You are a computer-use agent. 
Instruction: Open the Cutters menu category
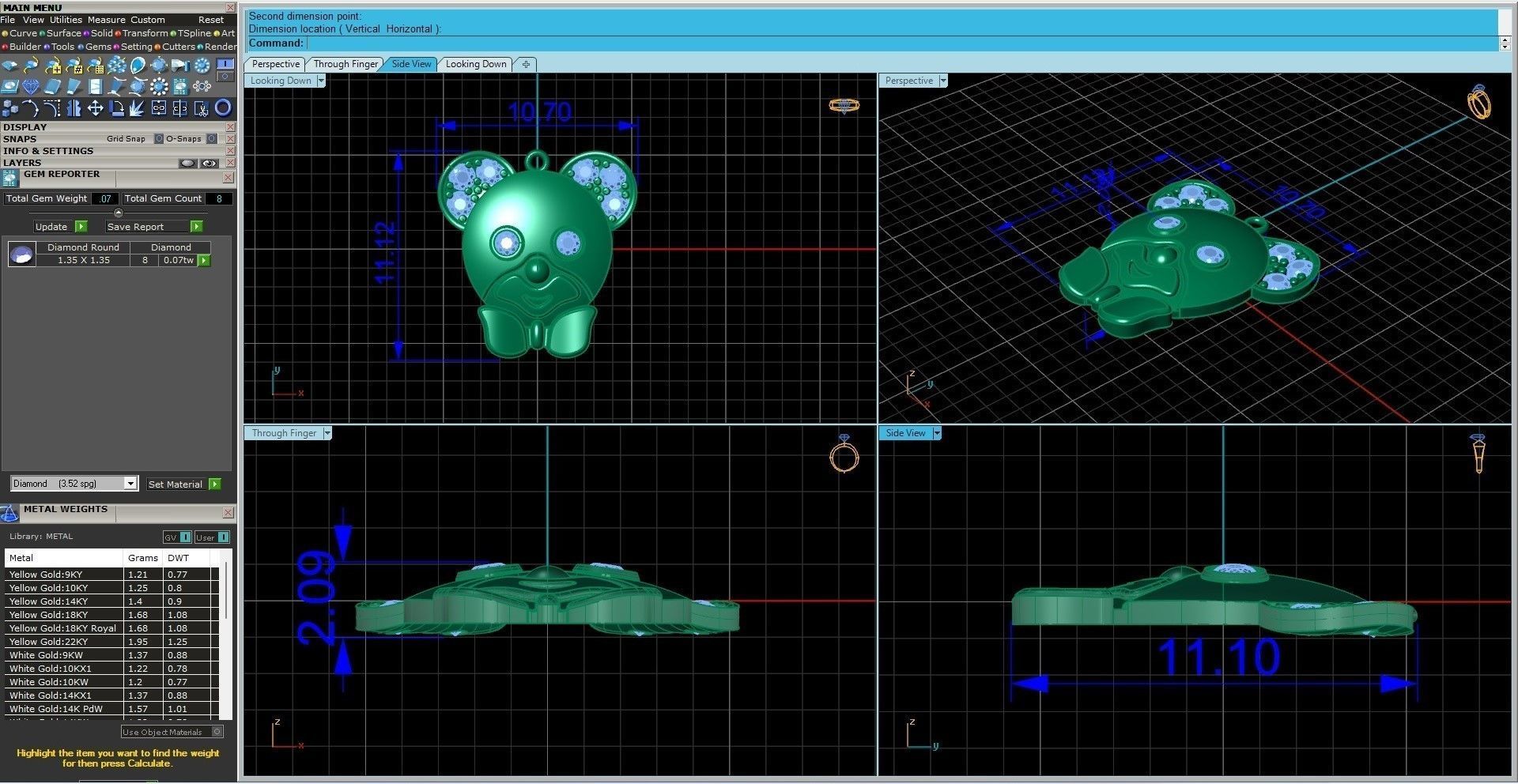coord(175,47)
